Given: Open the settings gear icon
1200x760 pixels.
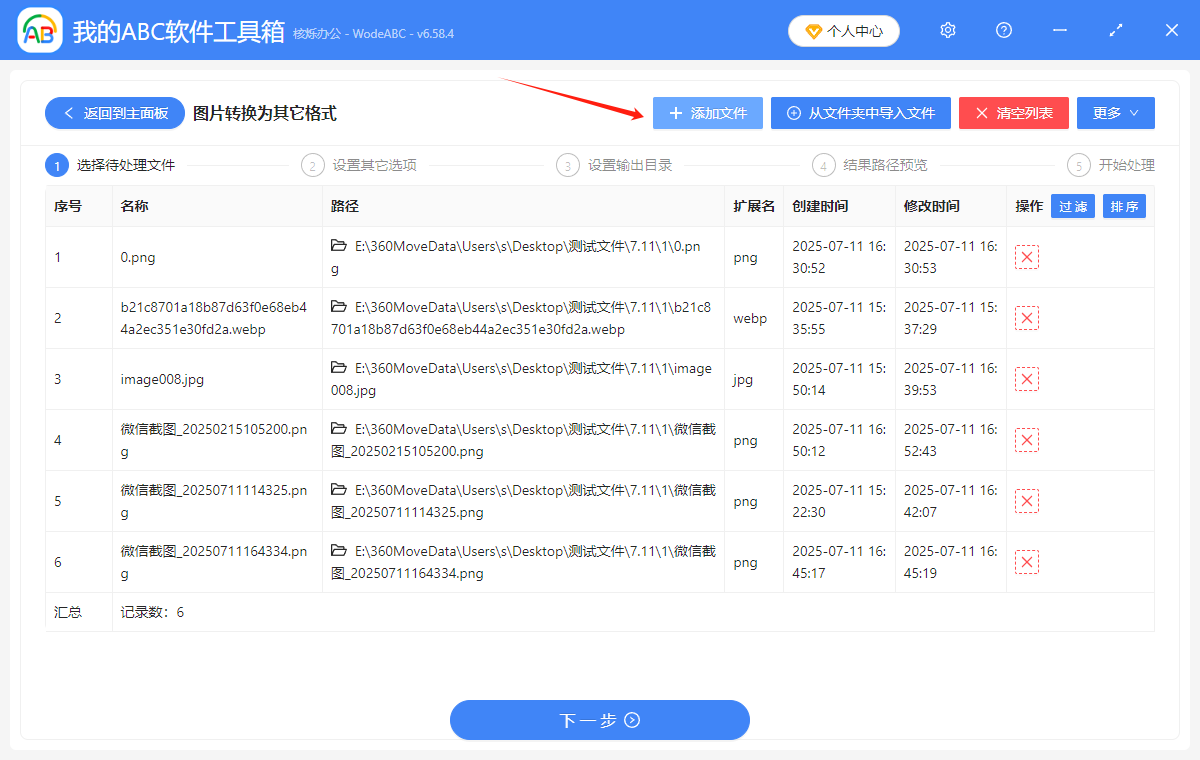Looking at the screenshot, I should [947, 30].
